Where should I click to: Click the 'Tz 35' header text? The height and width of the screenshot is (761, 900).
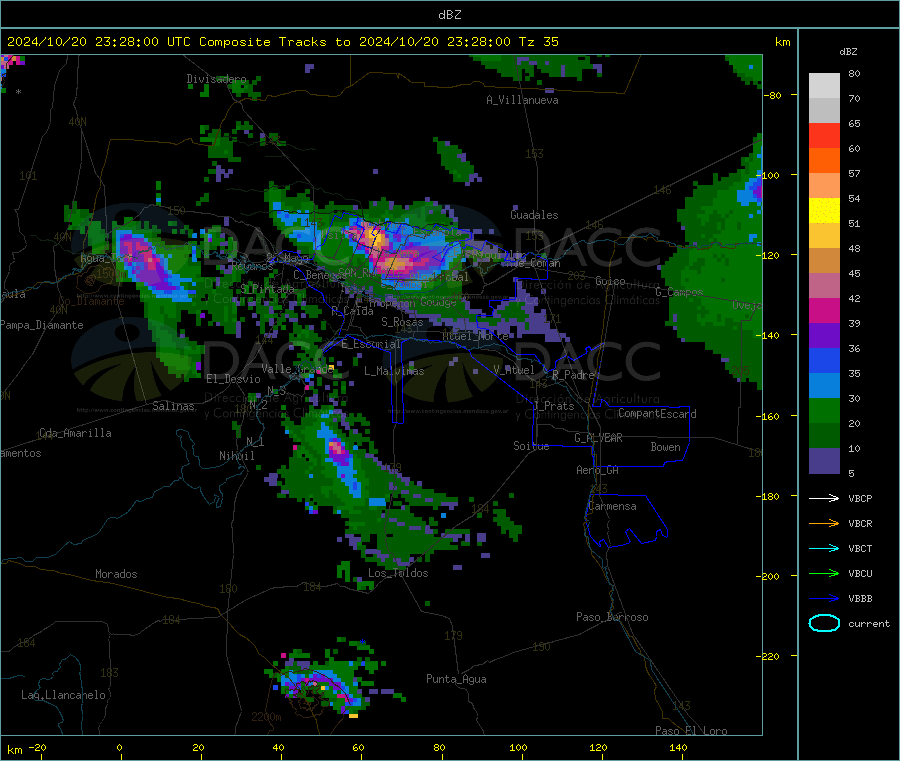538,42
